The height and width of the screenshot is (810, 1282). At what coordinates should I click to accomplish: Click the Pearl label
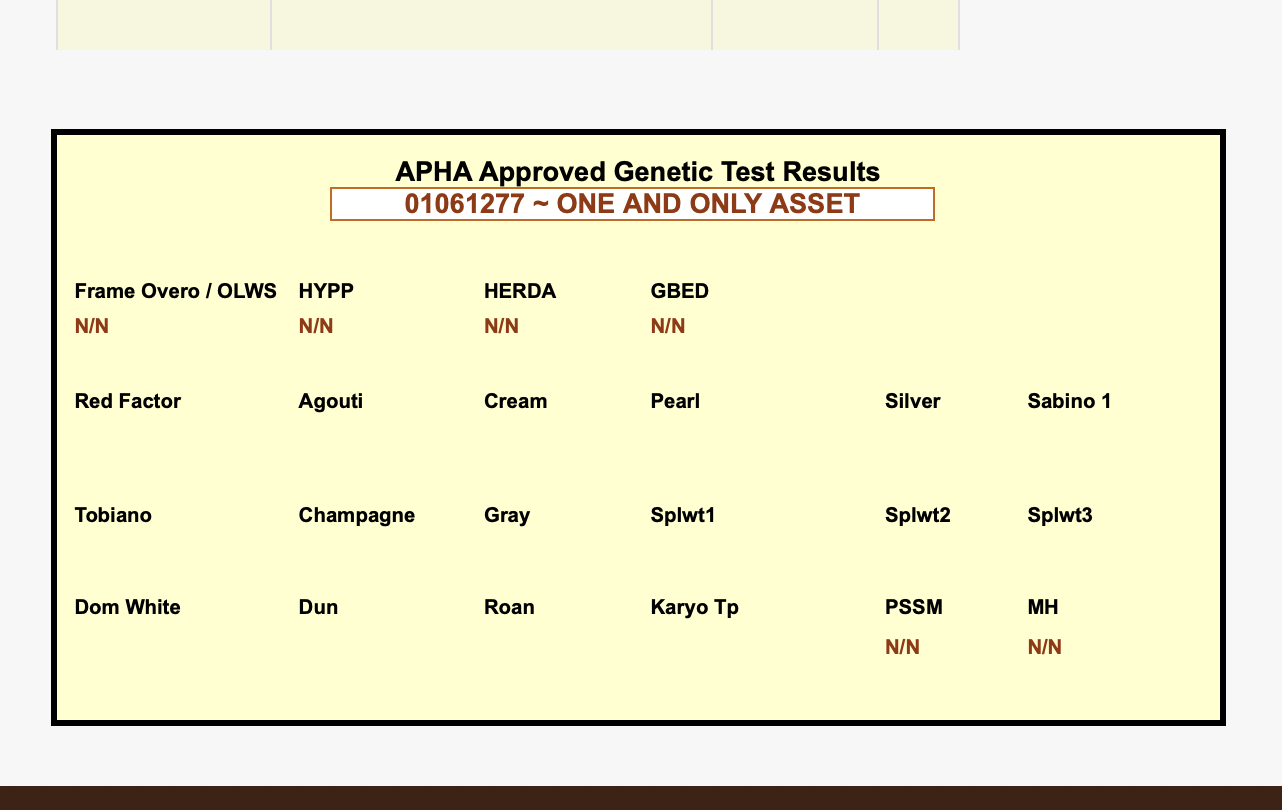coord(675,401)
